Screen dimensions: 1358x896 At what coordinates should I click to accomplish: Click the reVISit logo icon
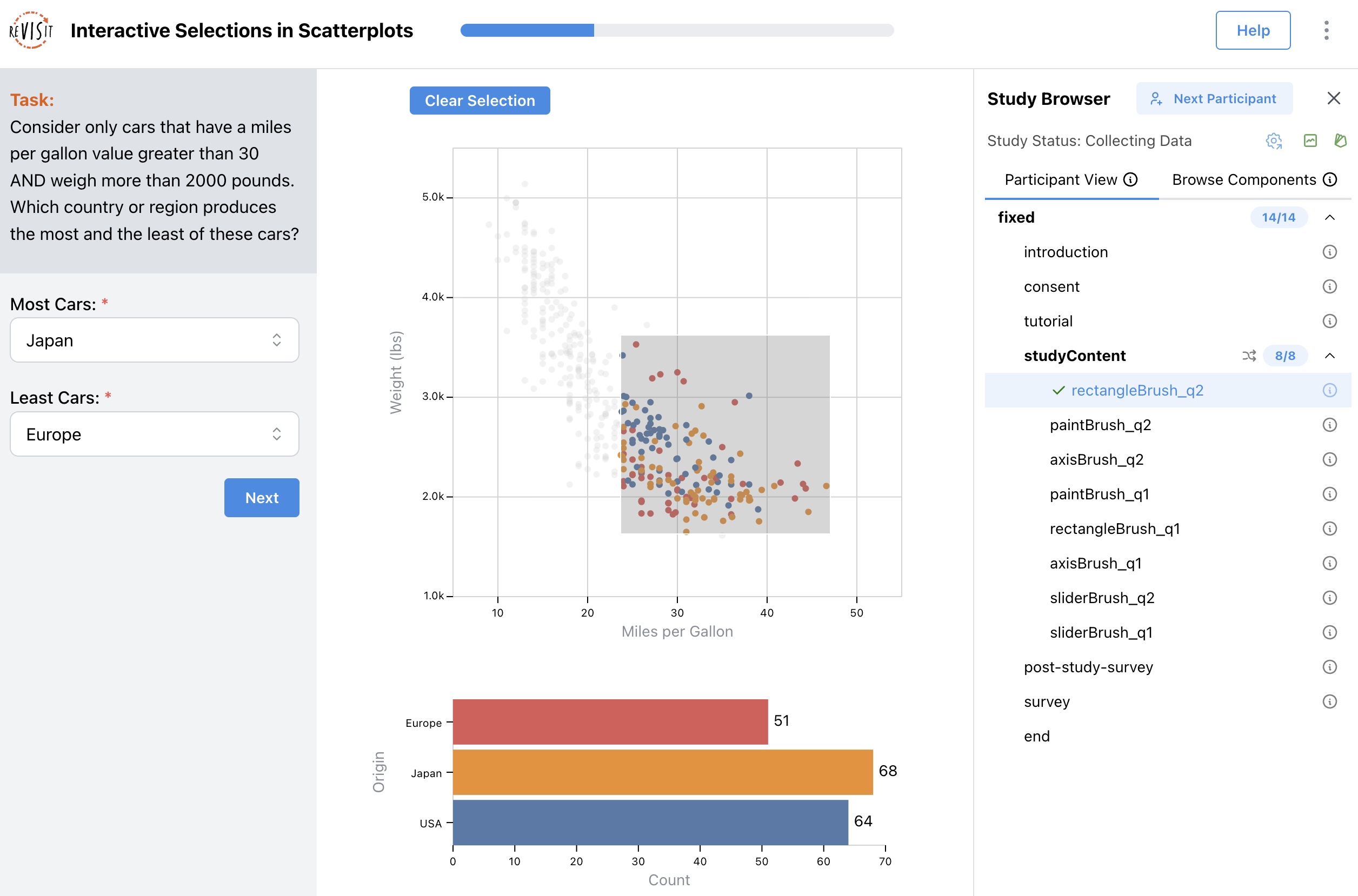coord(31,30)
